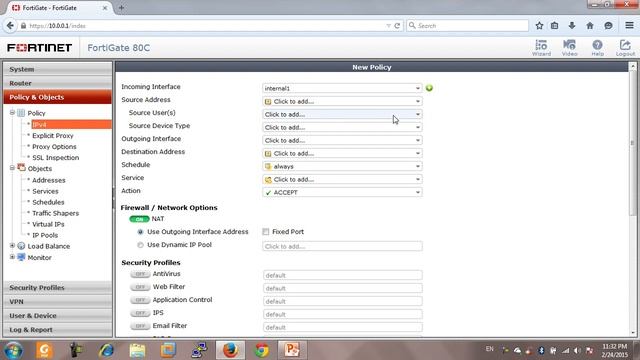The height and width of the screenshot is (360, 640).
Task: Click the Firefox Search field
Action: 467,26
